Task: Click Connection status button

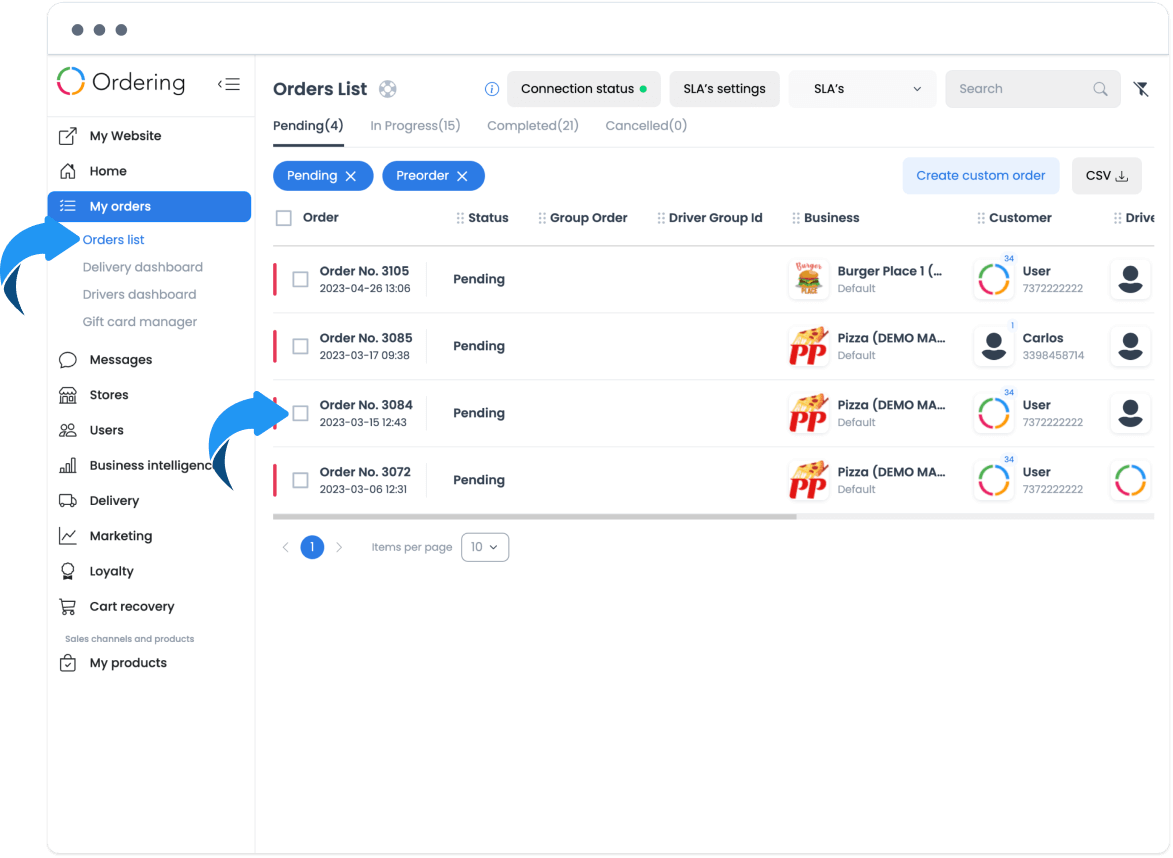Action: pos(584,89)
